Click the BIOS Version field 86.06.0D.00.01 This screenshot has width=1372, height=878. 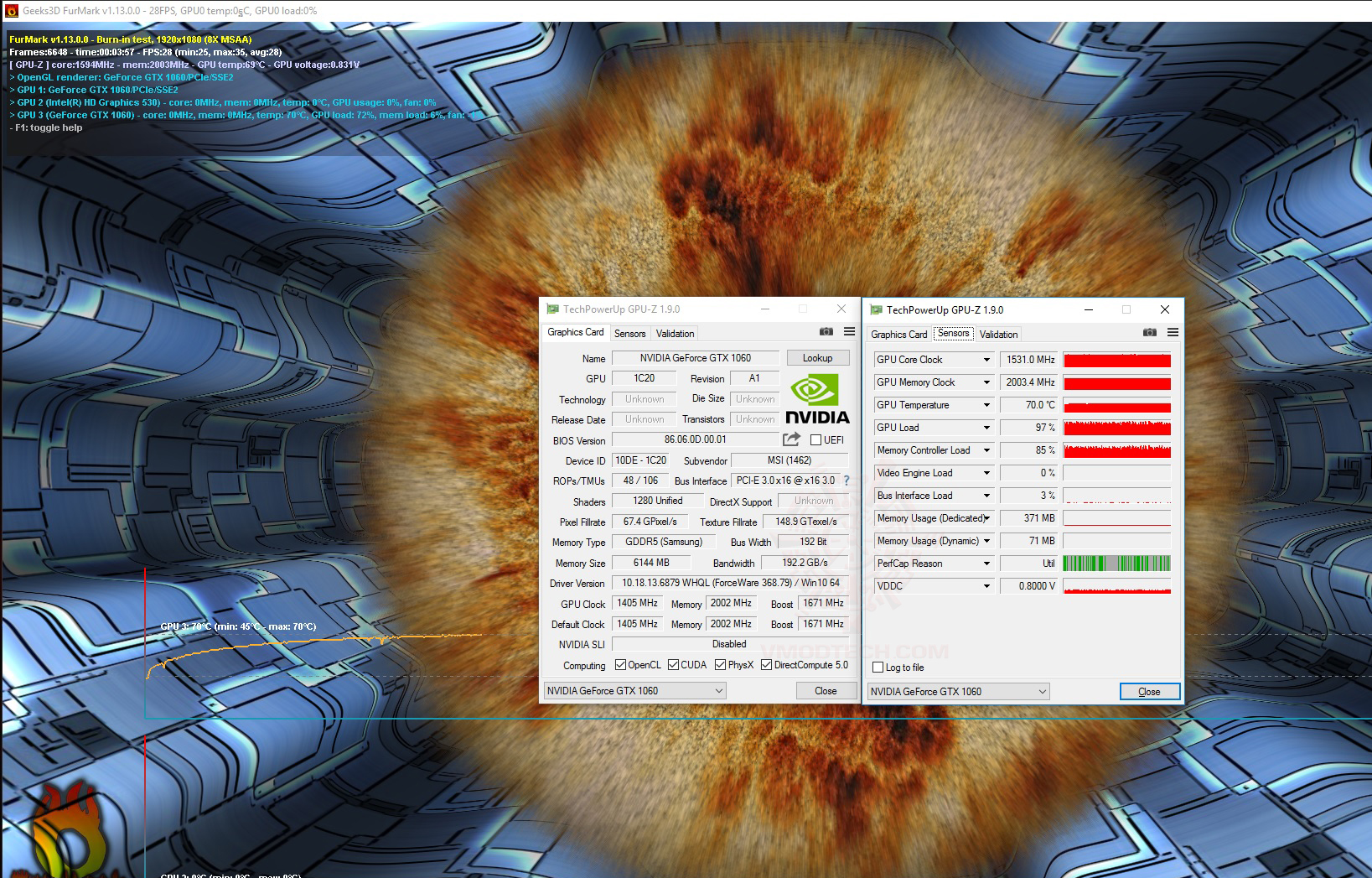(696, 439)
